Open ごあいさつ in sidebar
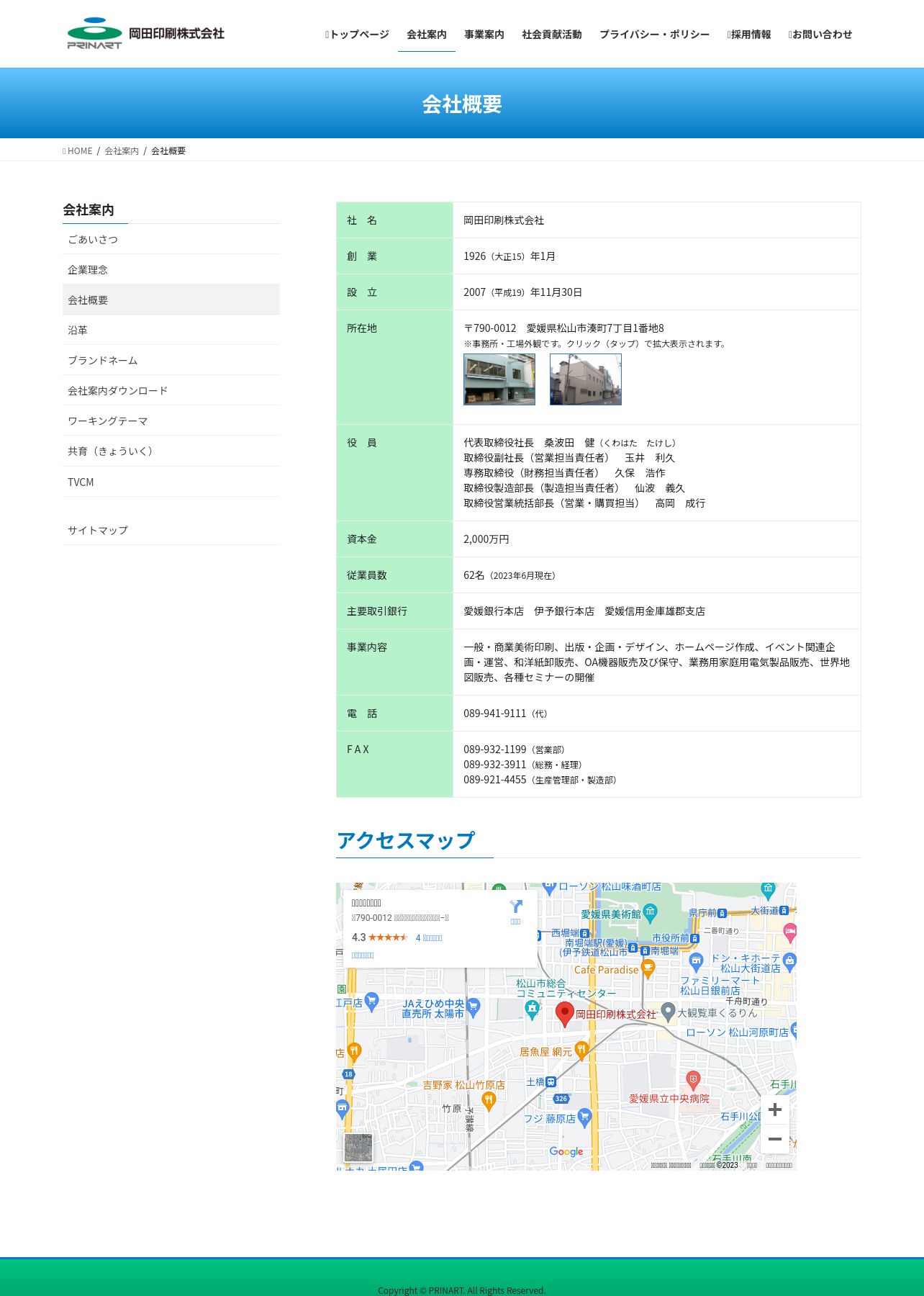Viewport: 924px width, 1296px height. [171, 239]
